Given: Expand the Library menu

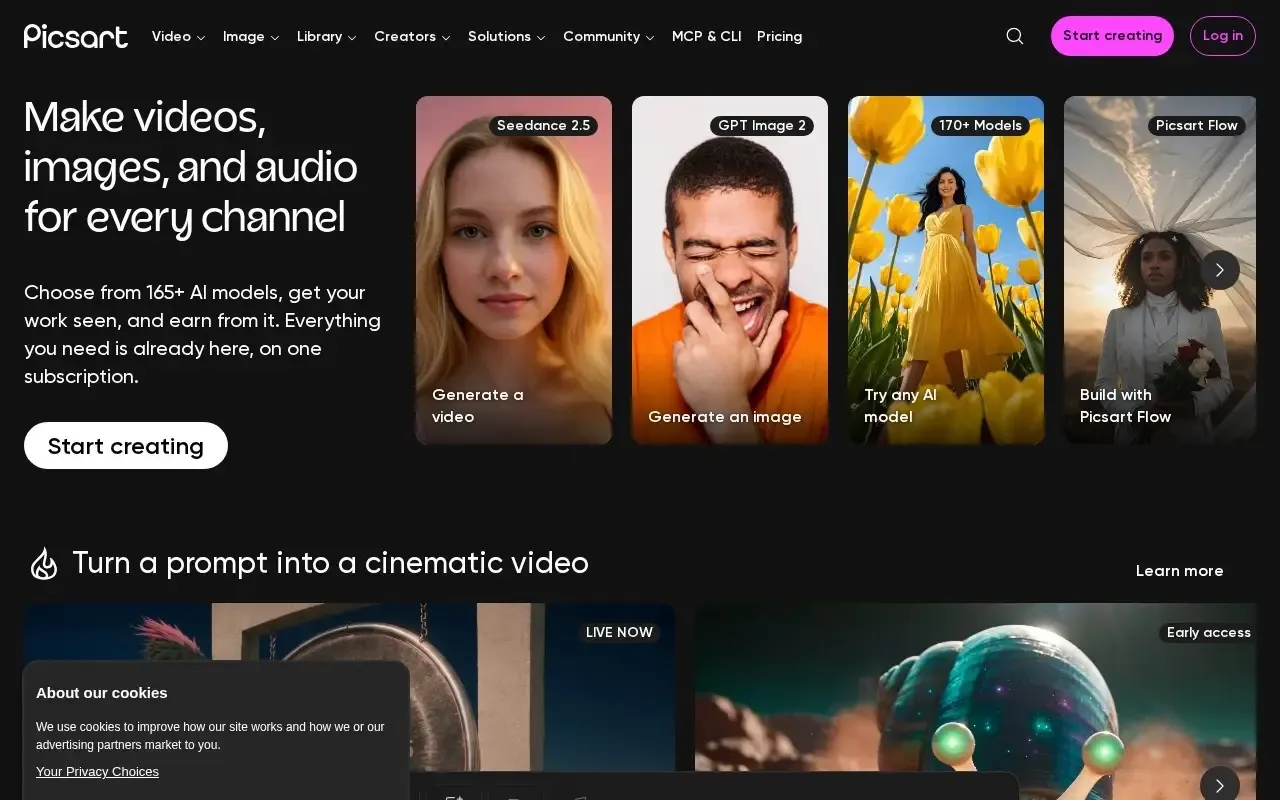Looking at the screenshot, I should 327,36.
